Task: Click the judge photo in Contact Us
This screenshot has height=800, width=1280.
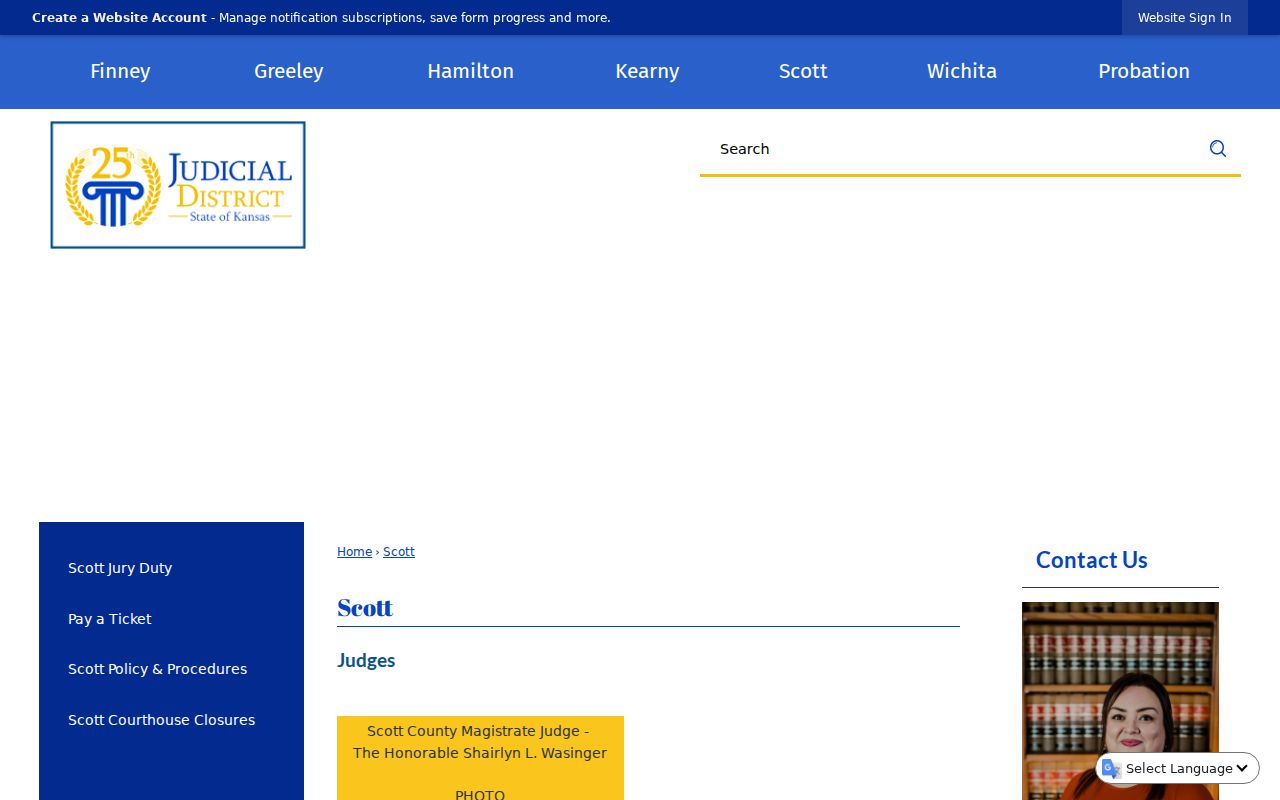Action: [1120, 701]
